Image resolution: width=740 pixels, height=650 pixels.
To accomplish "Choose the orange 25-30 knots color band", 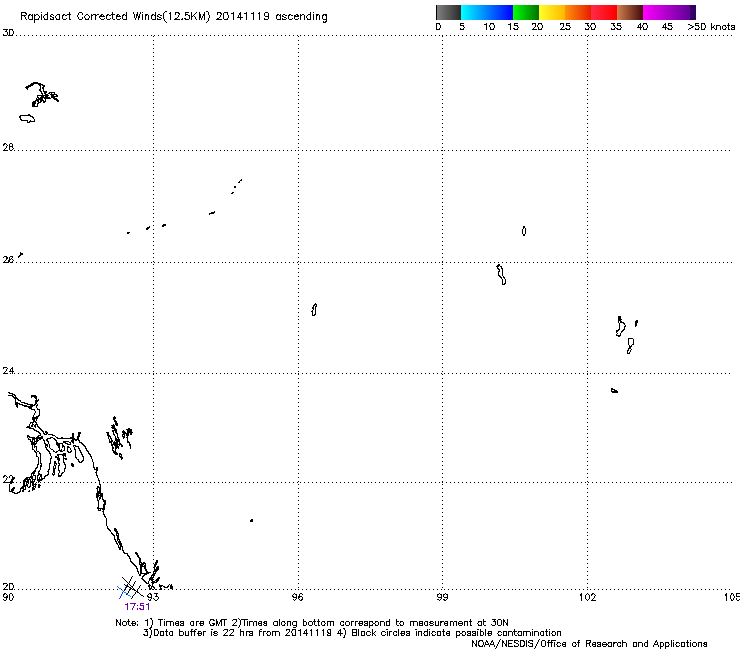I will coord(578,12).
